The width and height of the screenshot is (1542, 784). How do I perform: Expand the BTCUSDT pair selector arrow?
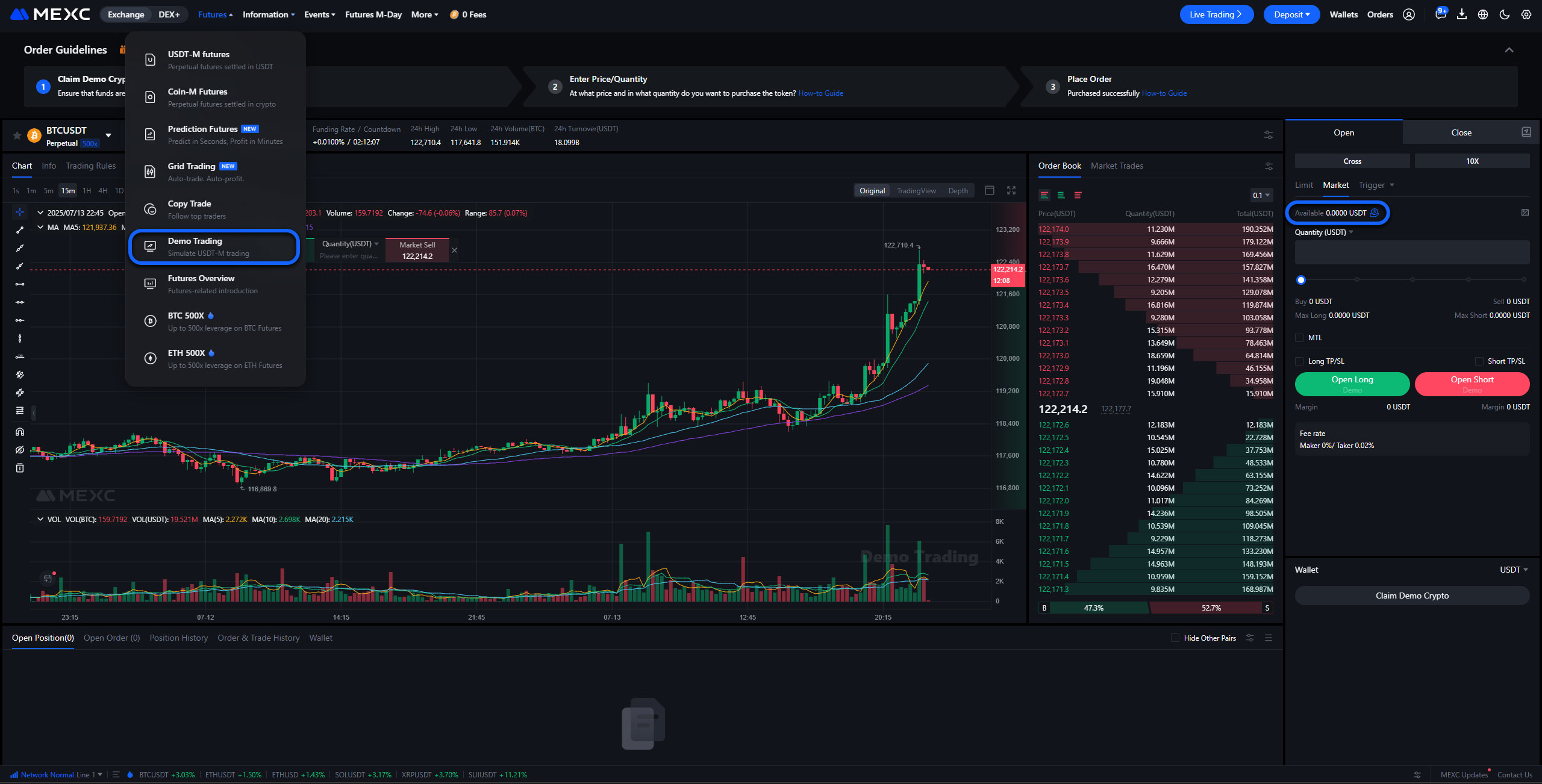[108, 135]
